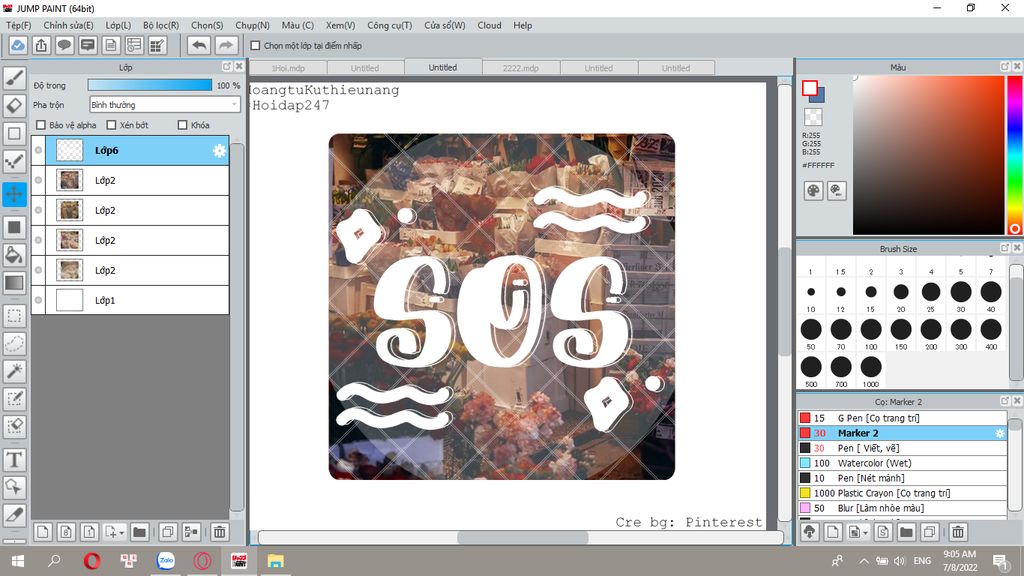Open 'Pha trộn' blend mode dropdown
1024x576 pixels.
tap(165, 104)
